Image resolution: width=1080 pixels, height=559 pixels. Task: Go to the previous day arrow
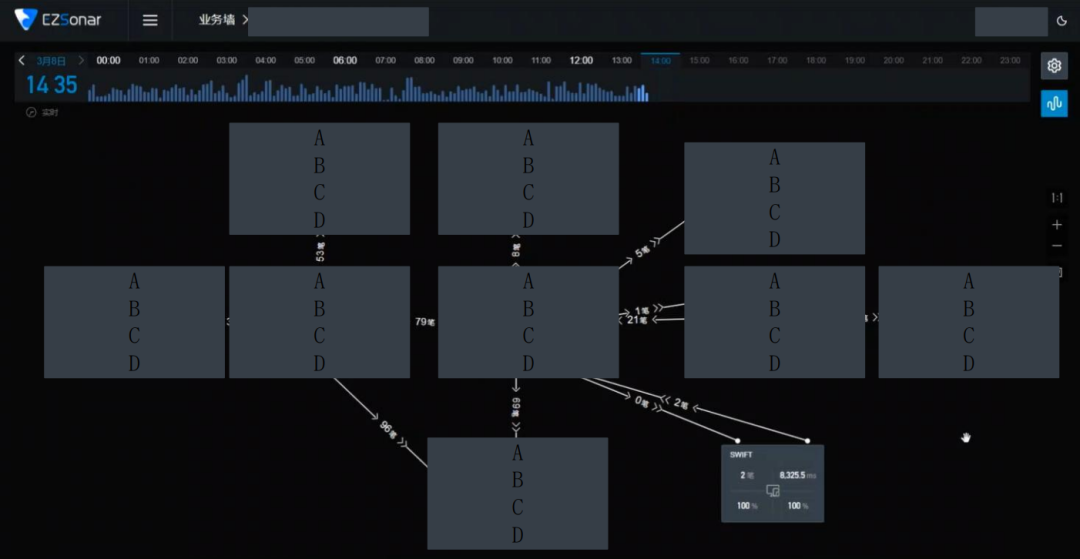[22, 61]
